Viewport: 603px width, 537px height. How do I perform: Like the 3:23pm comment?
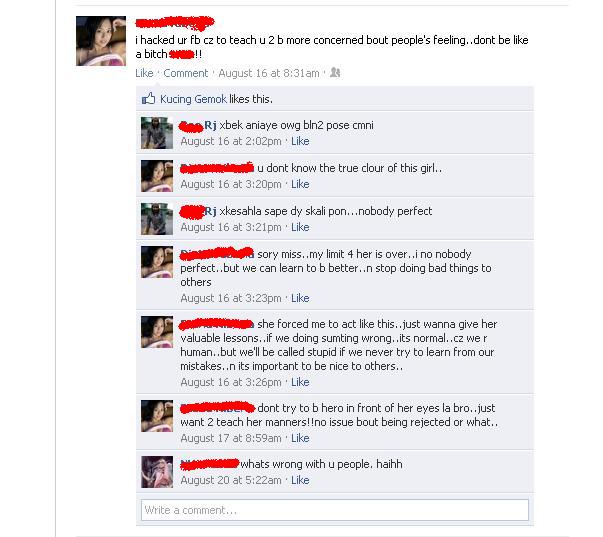click(x=300, y=298)
